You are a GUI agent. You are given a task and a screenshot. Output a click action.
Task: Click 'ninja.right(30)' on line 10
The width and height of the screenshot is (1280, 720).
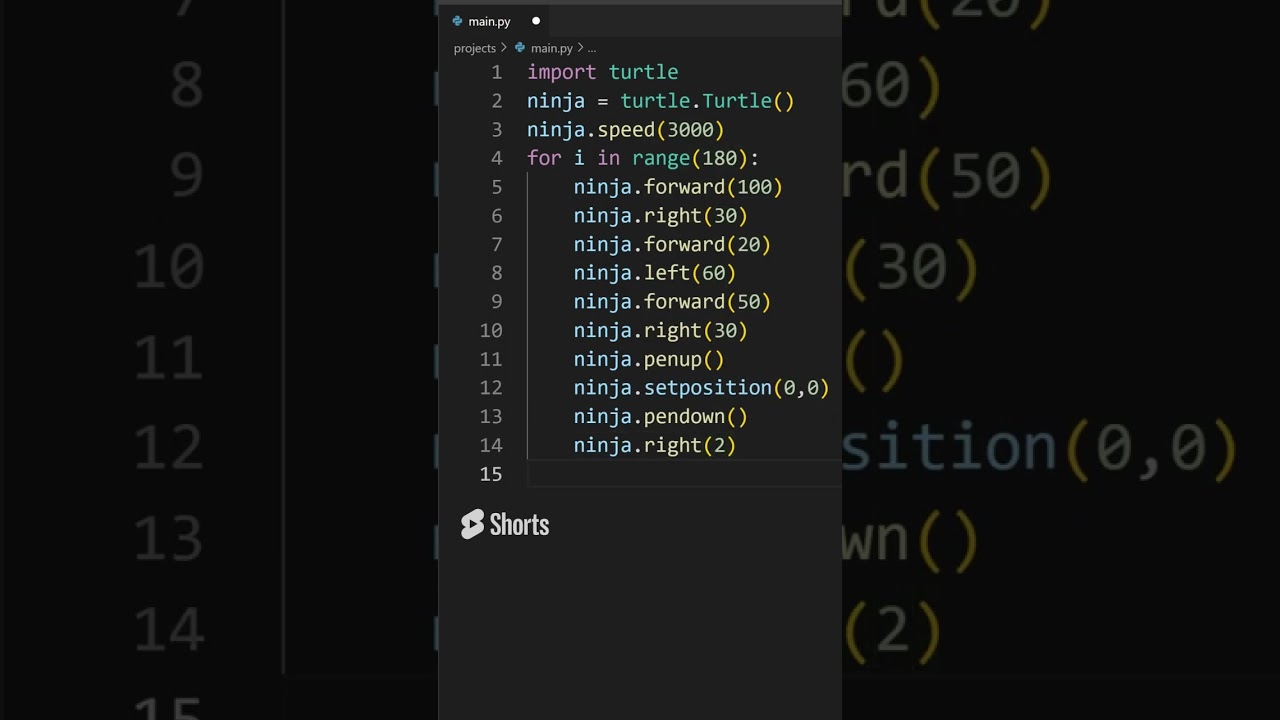tap(660, 331)
